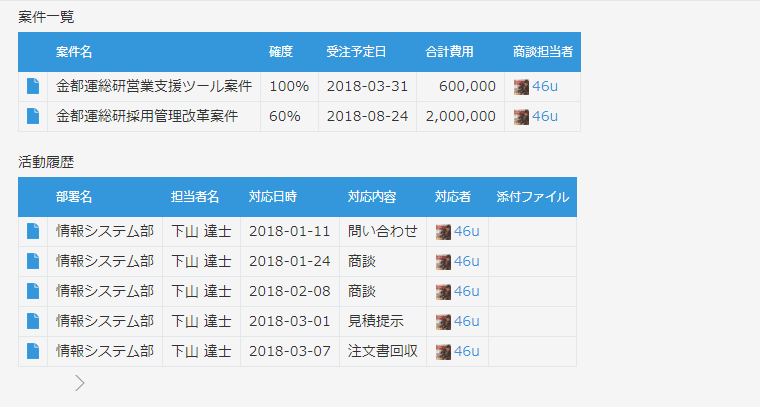Select 金都運総研採用管理改革案件 cell
Viewport: 760px width, 407px height.
click(154, 116)
